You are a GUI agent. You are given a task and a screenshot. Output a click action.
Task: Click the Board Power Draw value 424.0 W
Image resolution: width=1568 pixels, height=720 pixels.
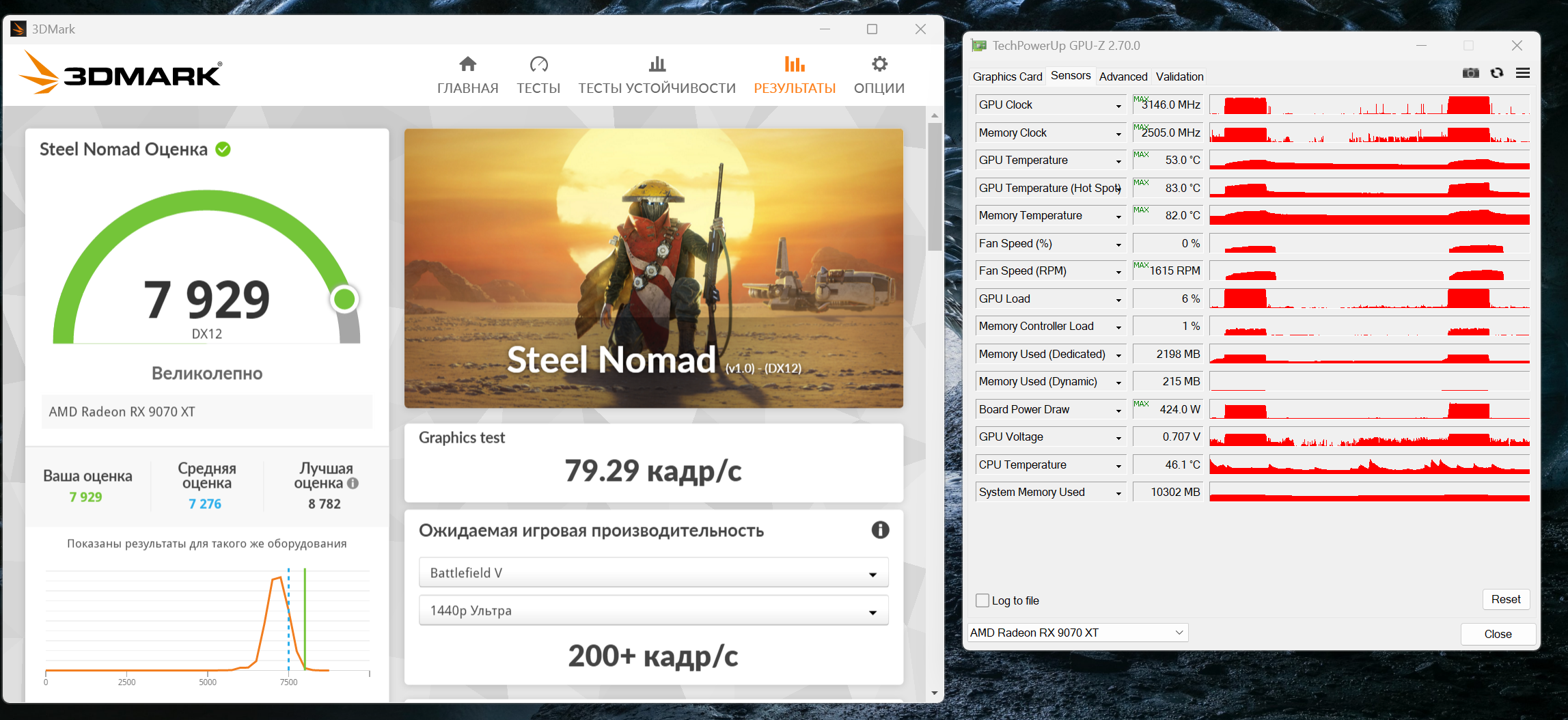[1168, 409]
